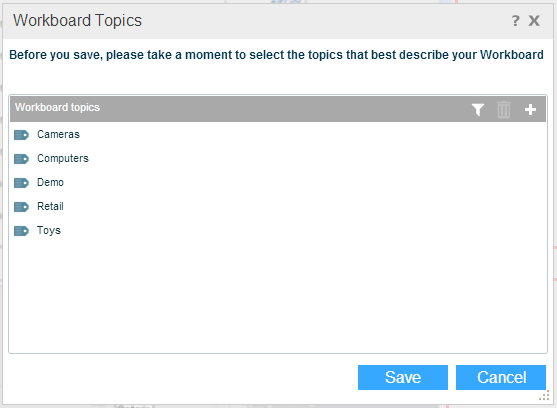
Task: Save the selected Workboard topics
Action: [x=403, y=377]
